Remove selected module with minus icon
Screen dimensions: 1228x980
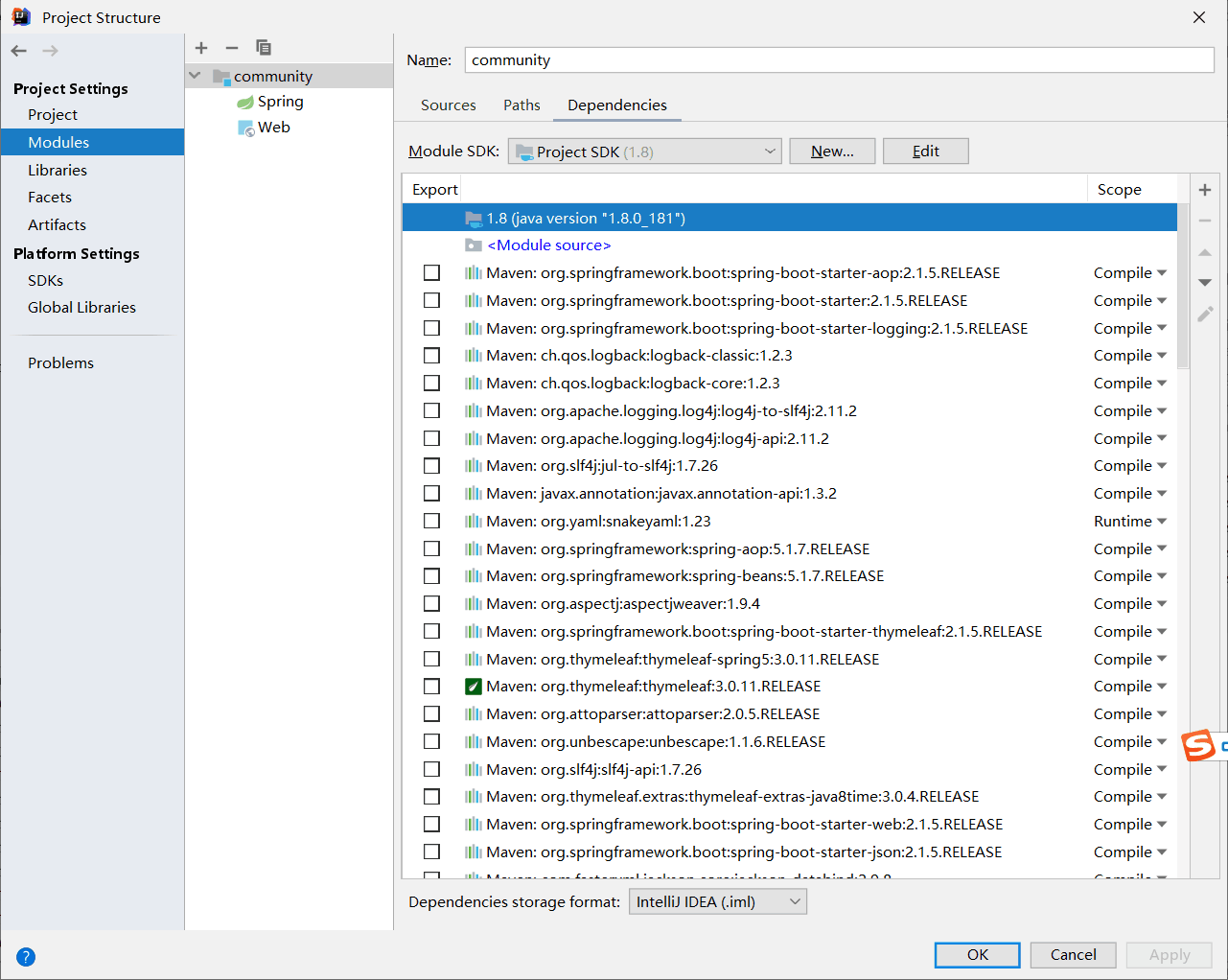pyautogui.click(x=232, y=48)
